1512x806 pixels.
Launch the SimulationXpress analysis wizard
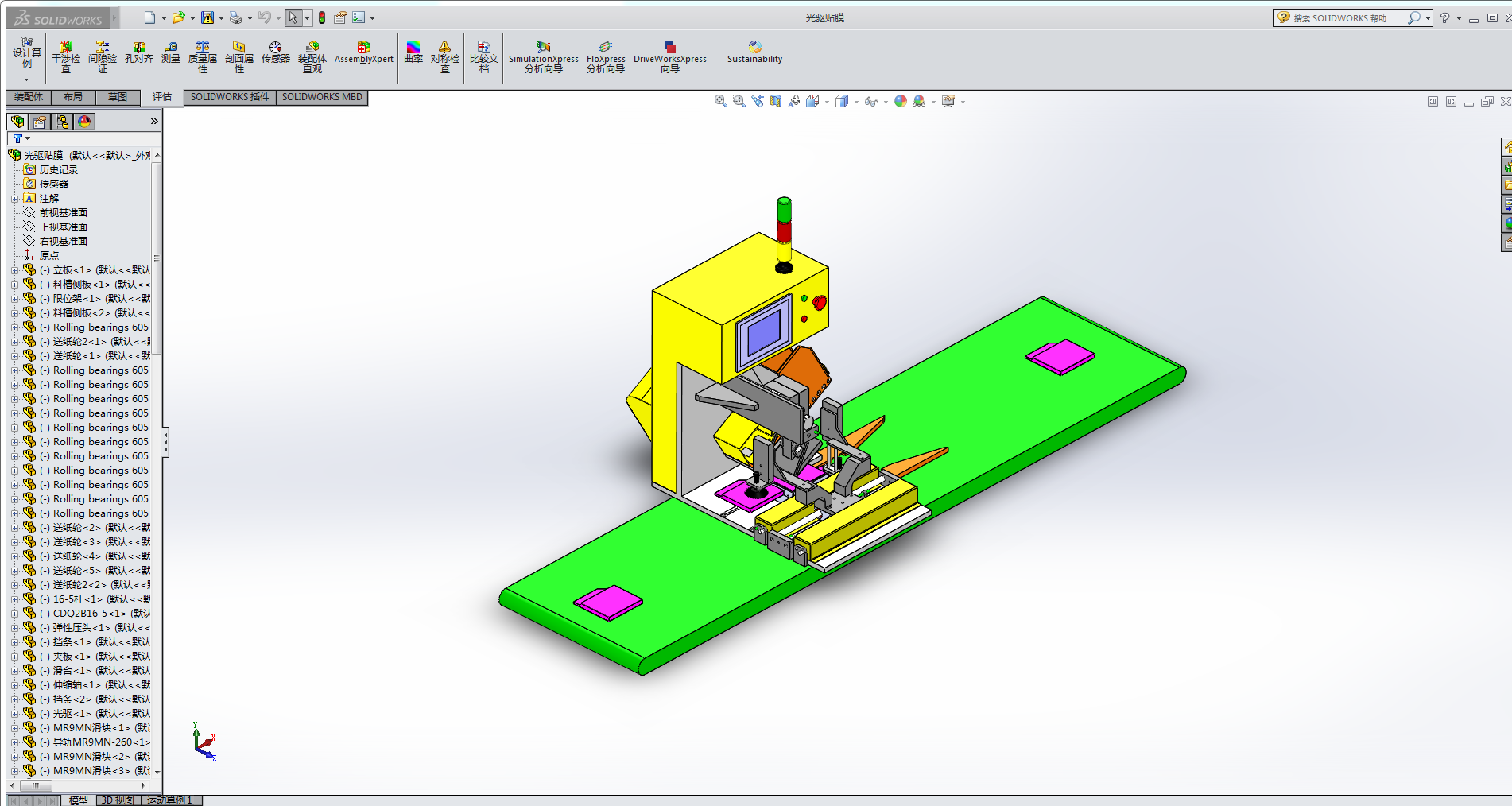point(544,57)
